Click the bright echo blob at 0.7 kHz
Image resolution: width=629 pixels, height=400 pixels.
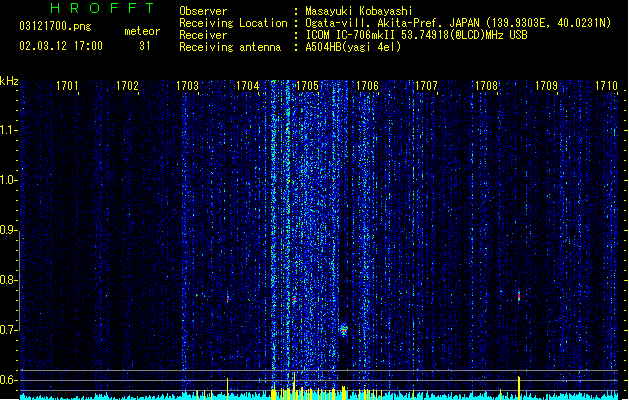344,329
